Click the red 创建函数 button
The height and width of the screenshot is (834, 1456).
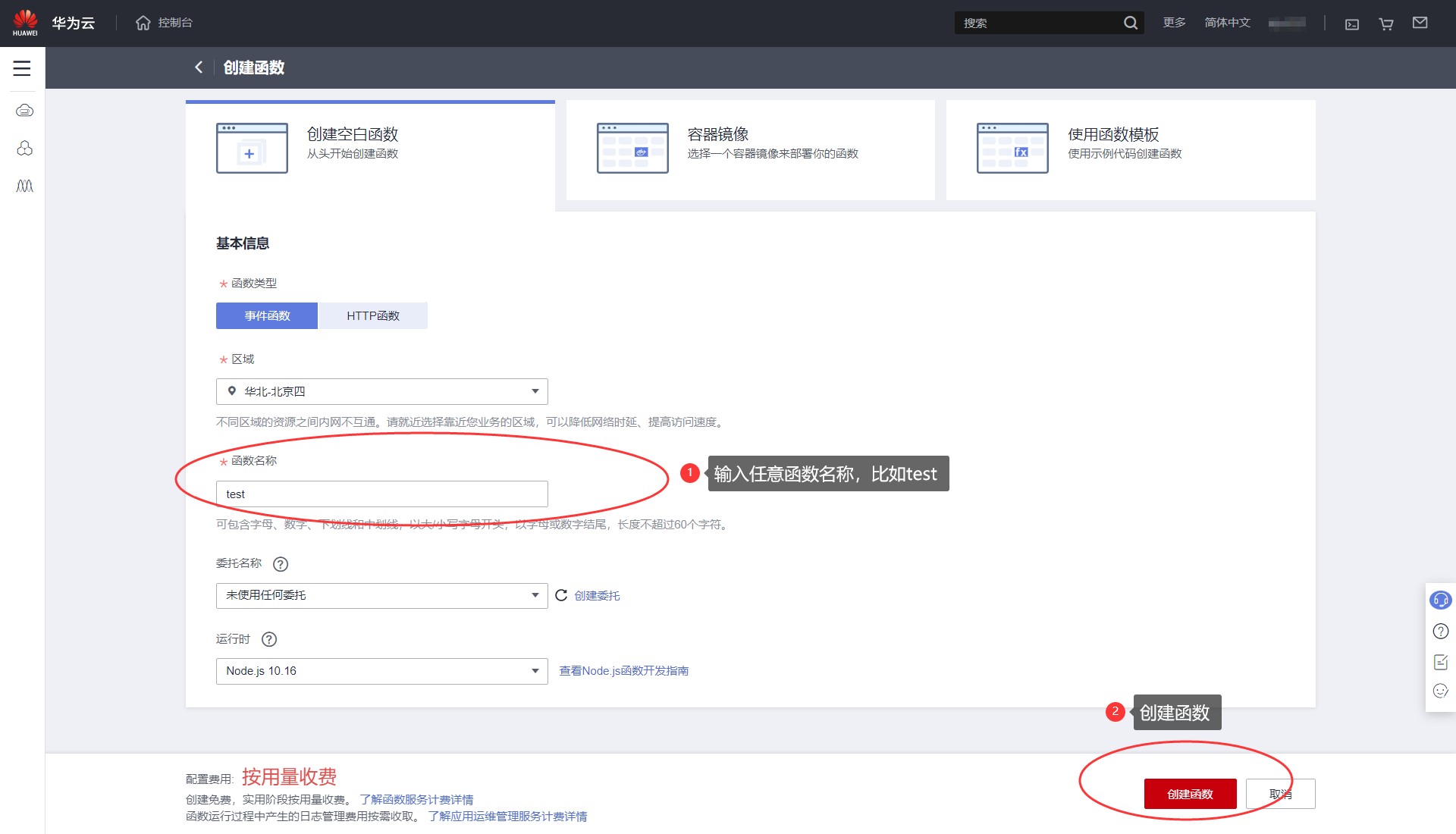[x=1190, y=794]
